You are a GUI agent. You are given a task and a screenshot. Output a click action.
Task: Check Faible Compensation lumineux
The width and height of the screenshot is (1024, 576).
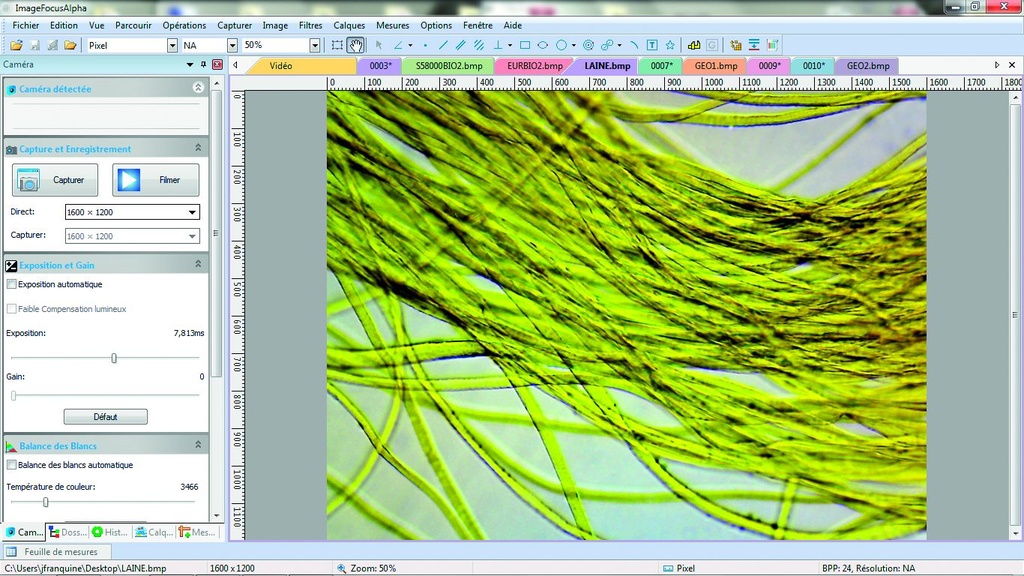(x=14, y=308)
